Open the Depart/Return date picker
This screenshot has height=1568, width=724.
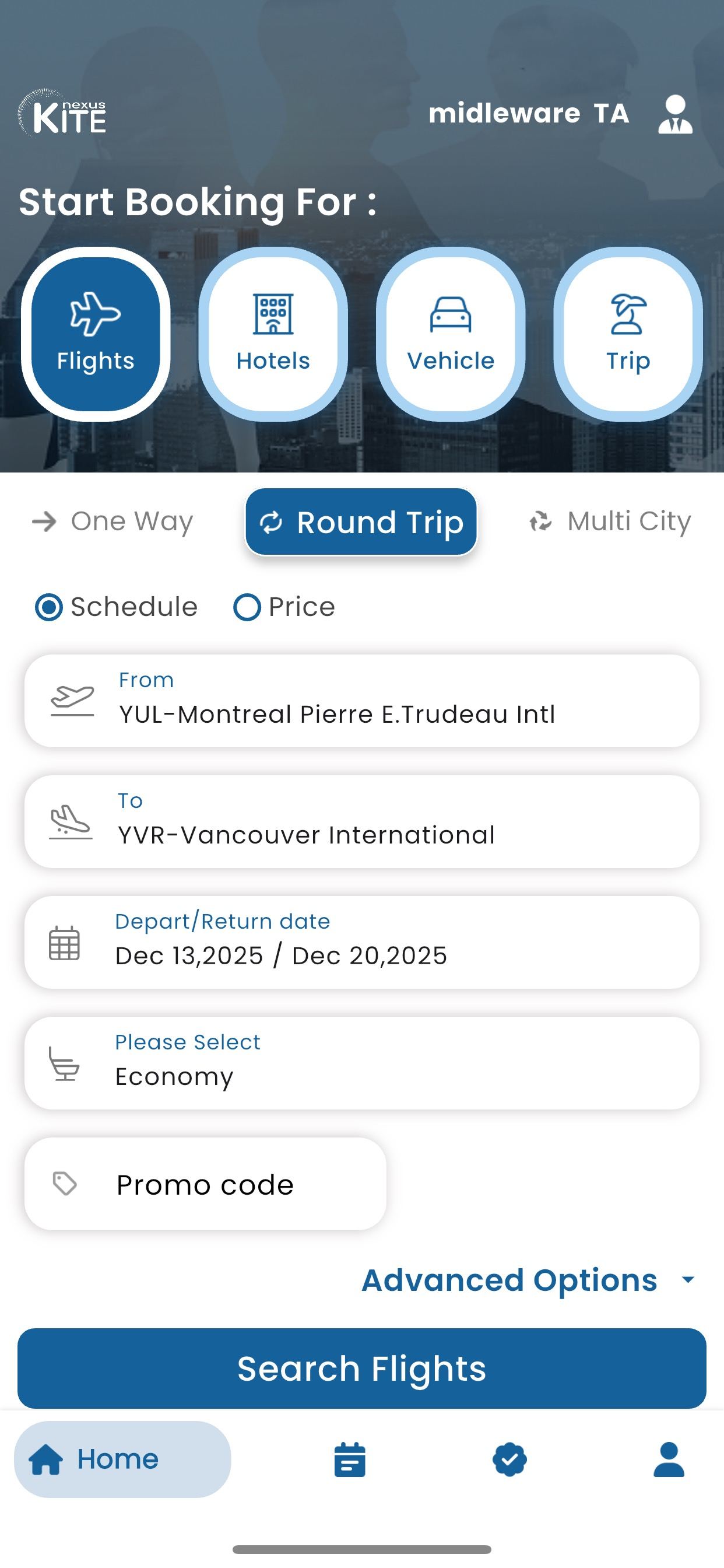pos(361,942)
